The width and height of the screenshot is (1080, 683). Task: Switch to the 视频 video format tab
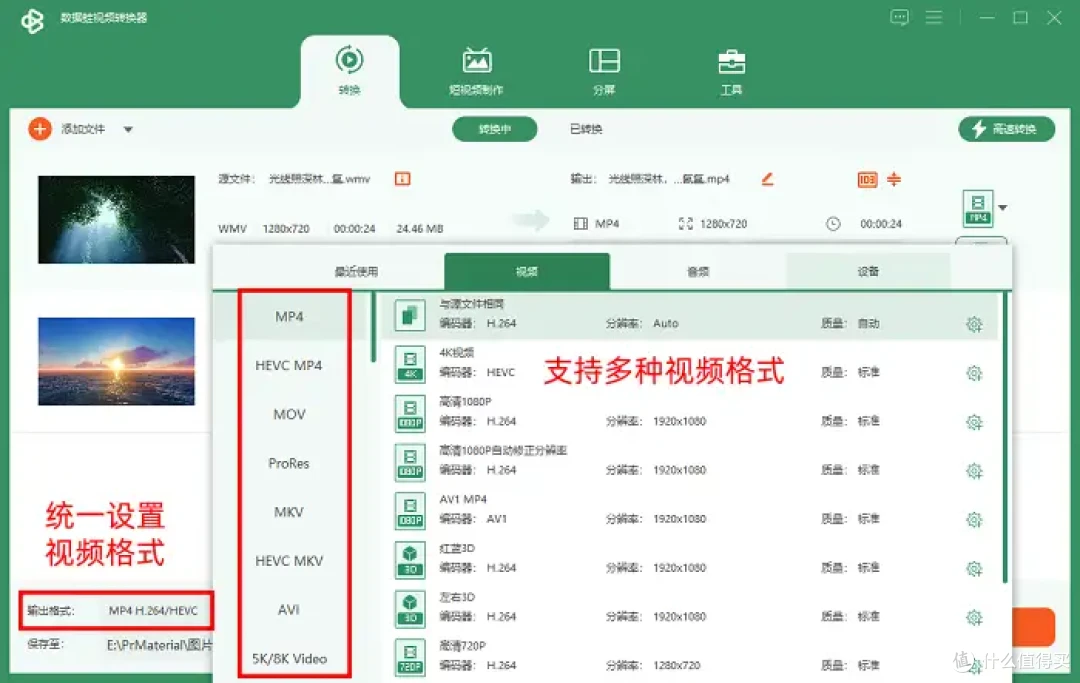[527, 271]
